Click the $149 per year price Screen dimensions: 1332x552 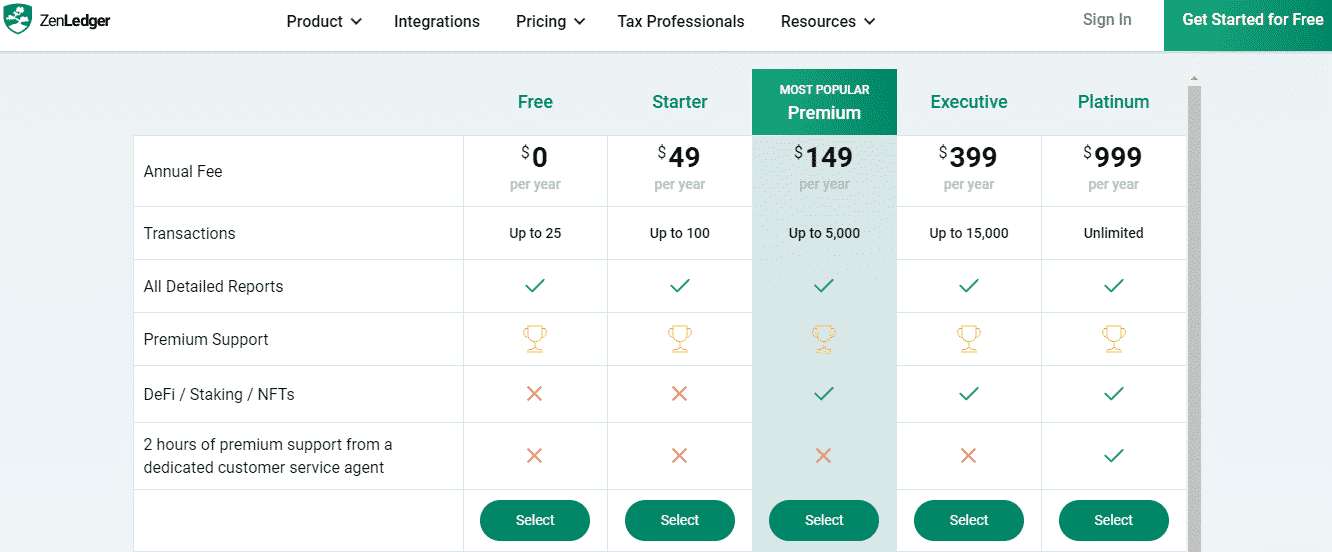pyautogui.click(x=824, y=168)
